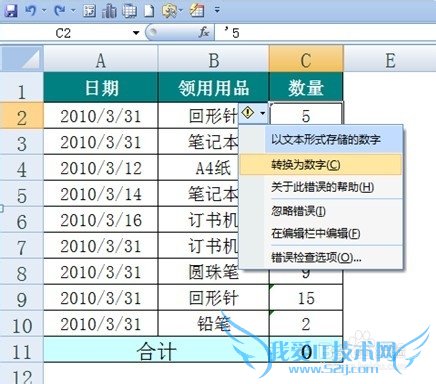The width and height of the screenshot is (436, 384).
Task: Click the Insert Function fx button
Action: [204, 33]
